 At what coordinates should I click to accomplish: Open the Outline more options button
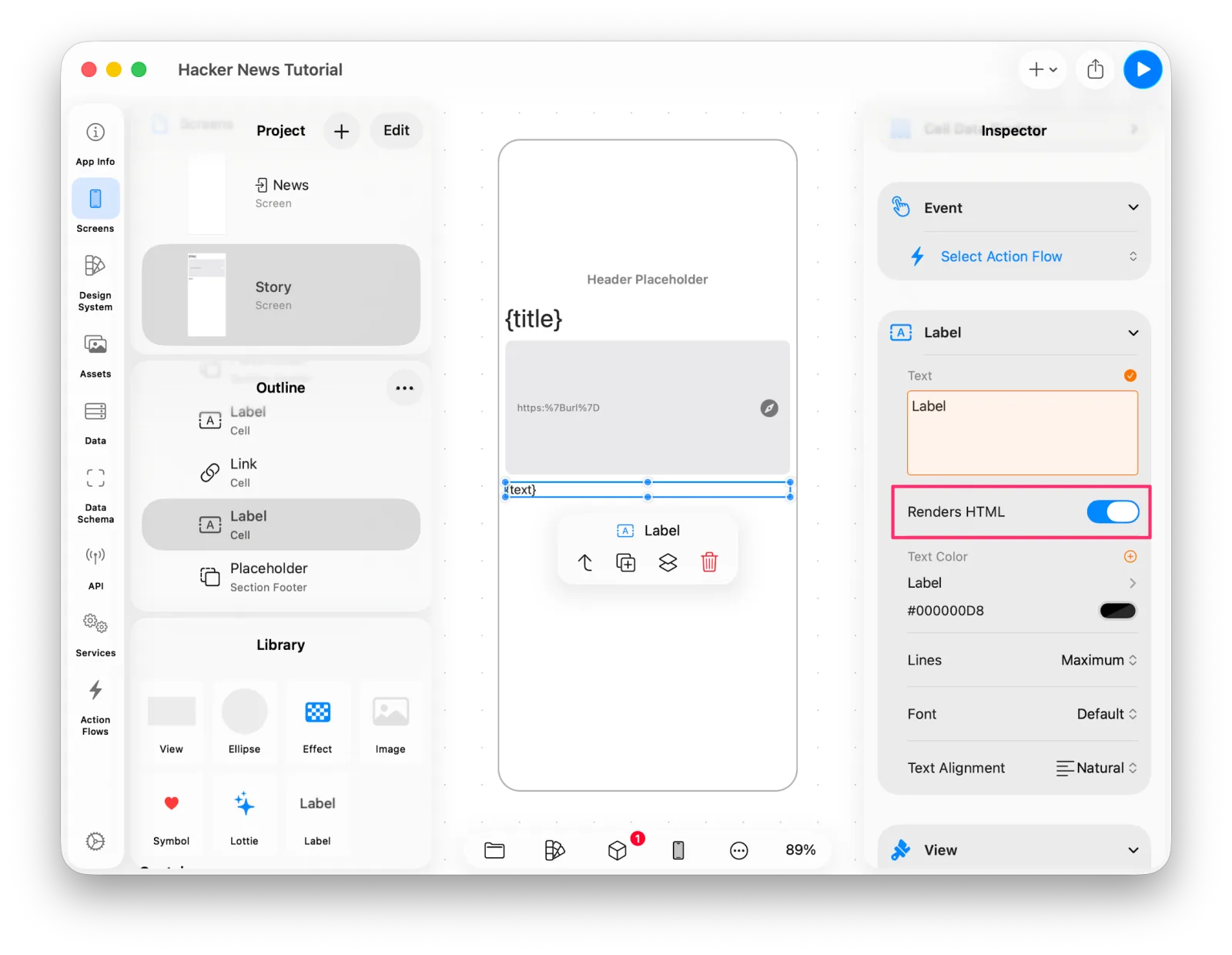tap(404, 388)
